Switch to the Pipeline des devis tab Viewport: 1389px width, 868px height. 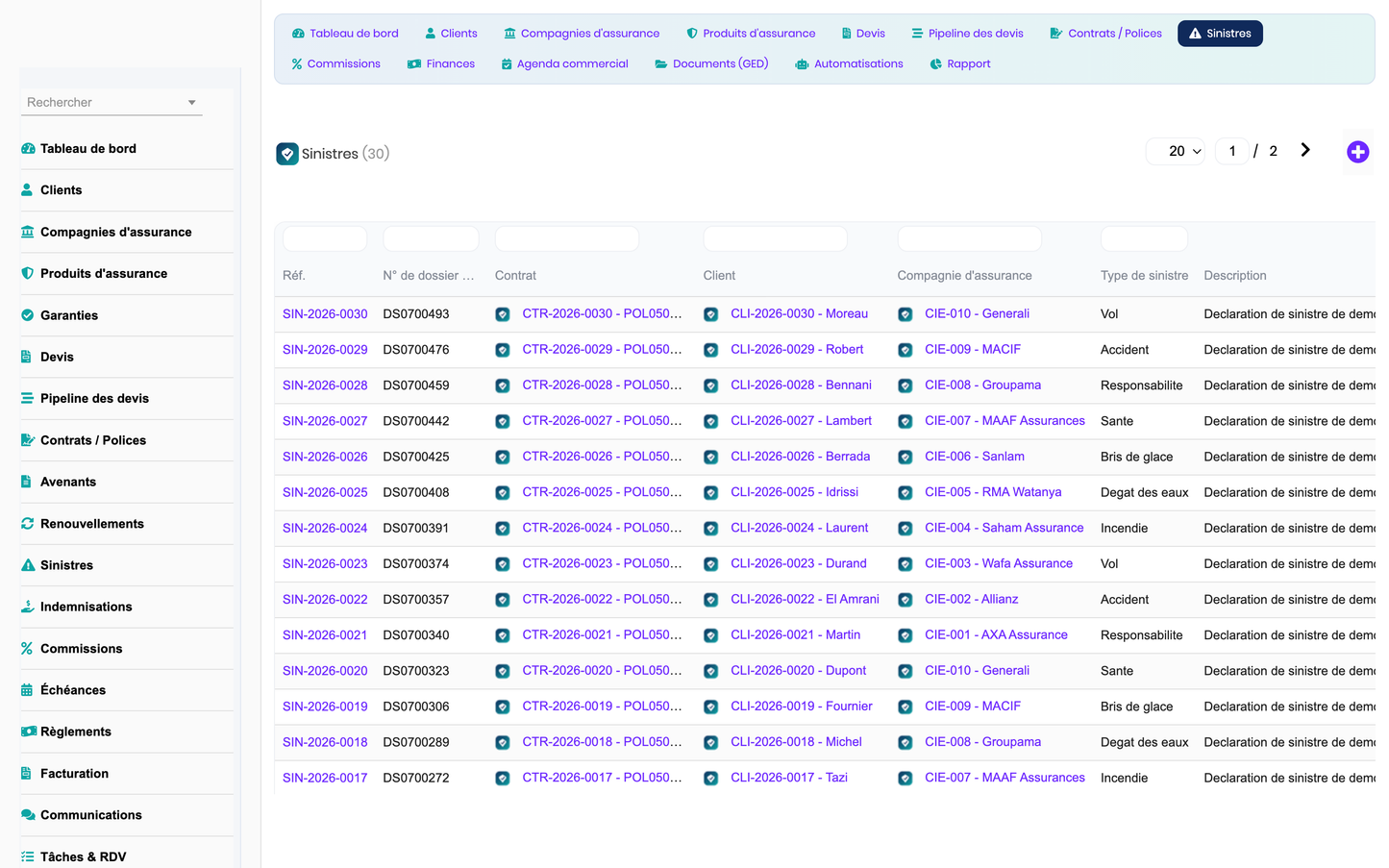pyautogui.click(x=967, y=34)
